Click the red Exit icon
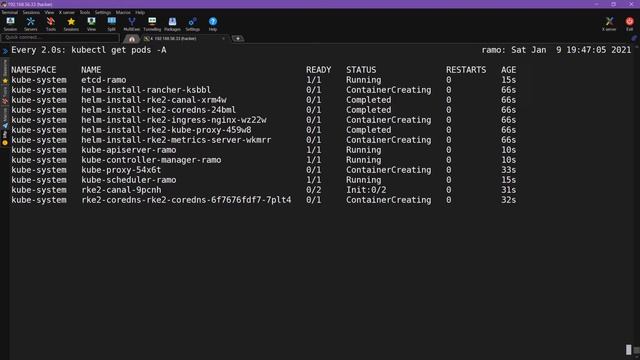Viewport: 640px width, 360px height. 629,24
